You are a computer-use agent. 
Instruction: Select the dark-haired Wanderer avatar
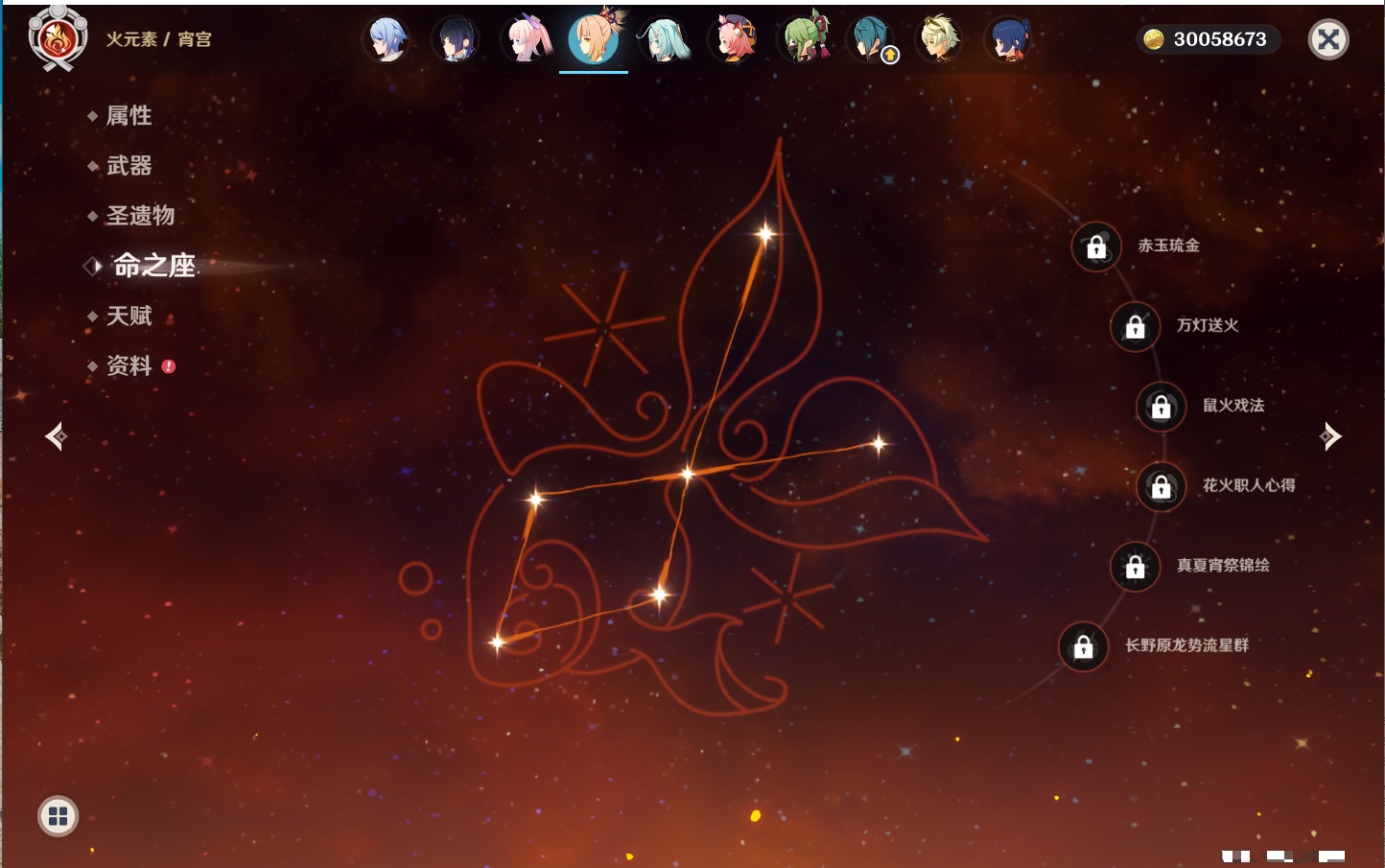coord(456,39)
